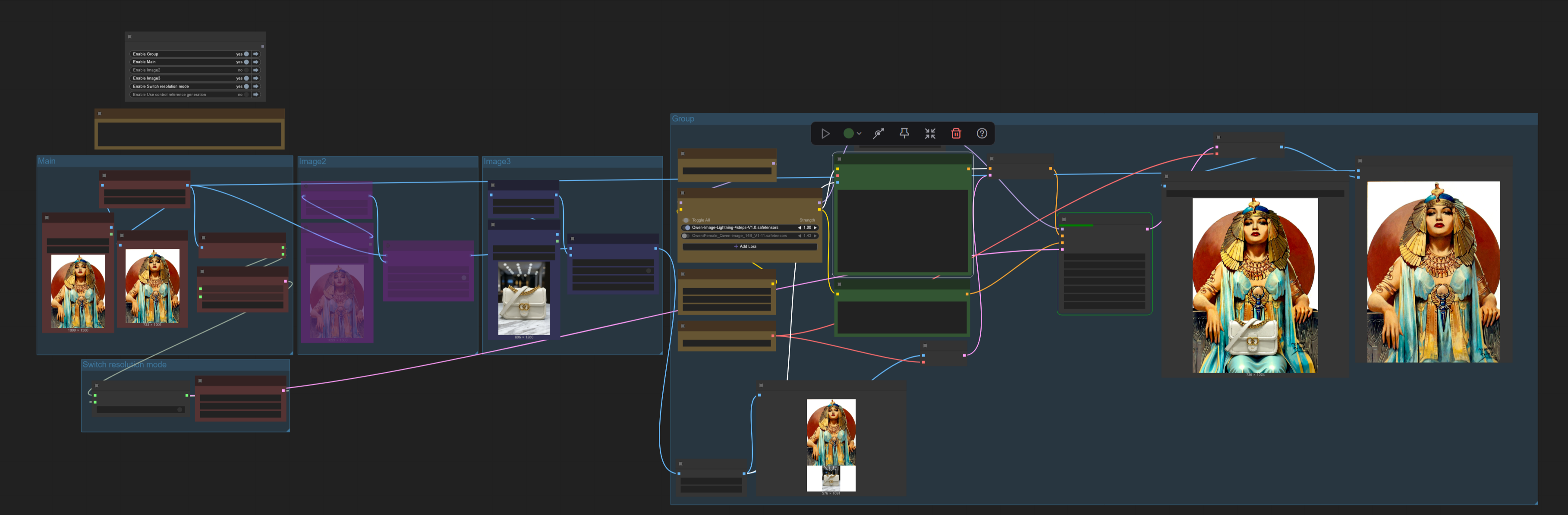Screen dimensions: 1568x515
Task: Toggle Enable Image2 switch on
Action: 246,70
